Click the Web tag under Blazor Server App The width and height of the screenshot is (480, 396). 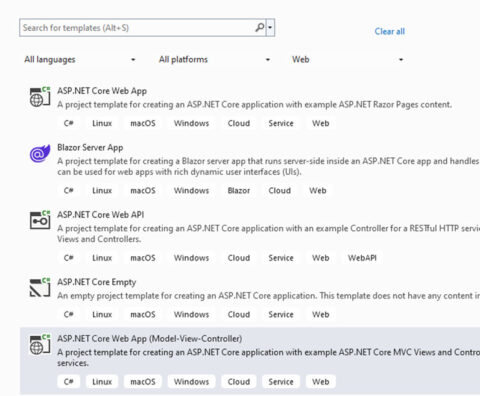click(318, 191)
